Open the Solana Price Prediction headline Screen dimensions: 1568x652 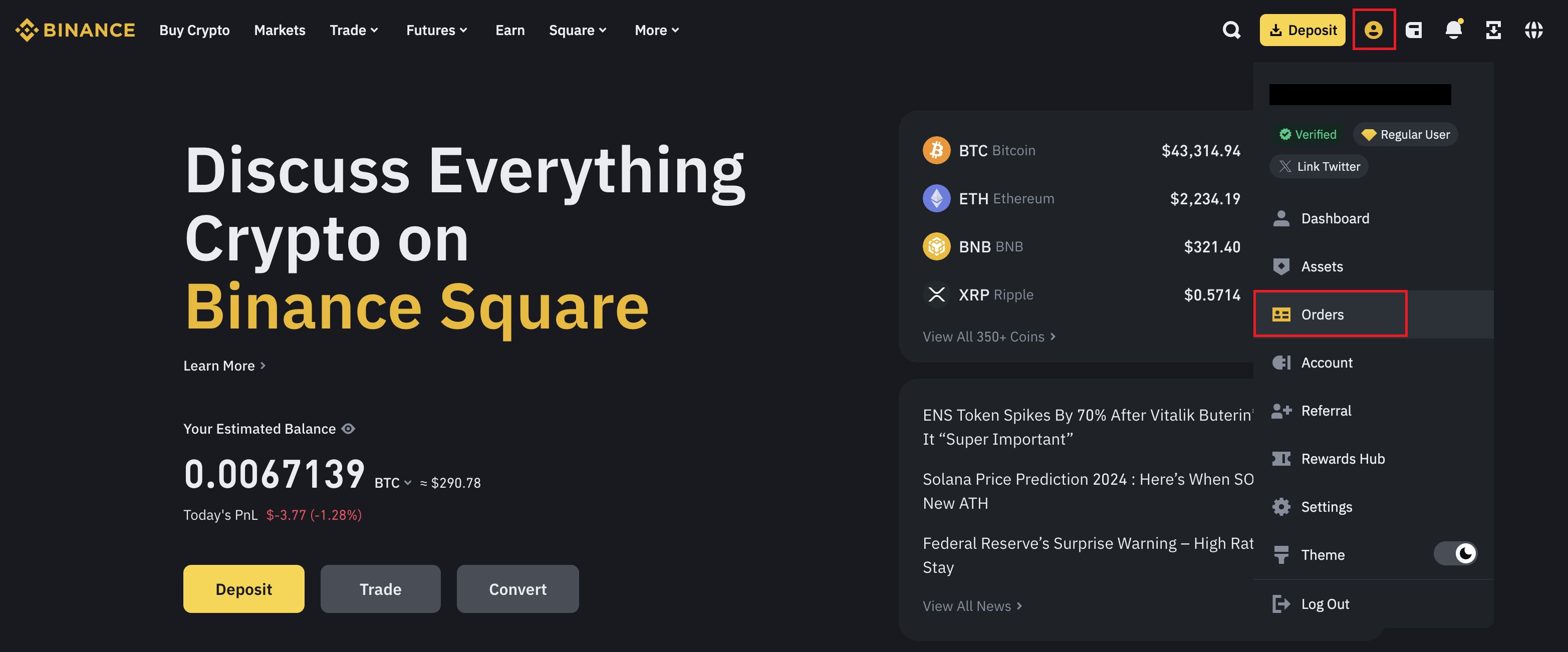pos(1088,491)
